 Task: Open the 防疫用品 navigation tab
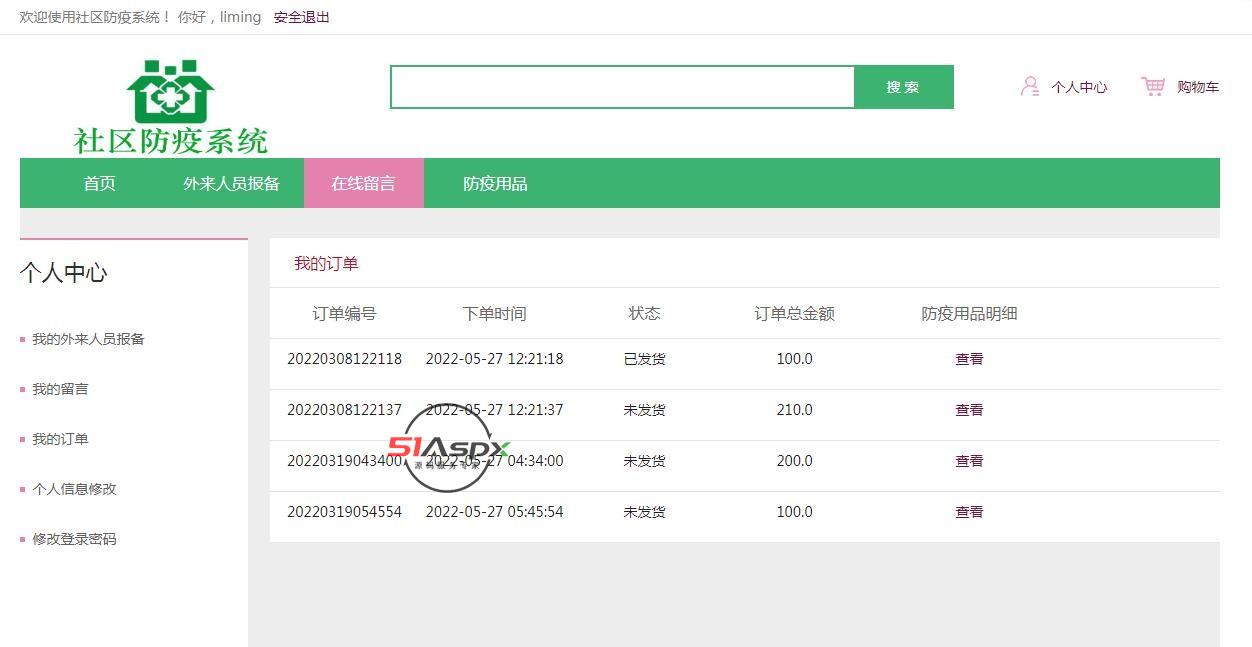click(x=495, y=183)
